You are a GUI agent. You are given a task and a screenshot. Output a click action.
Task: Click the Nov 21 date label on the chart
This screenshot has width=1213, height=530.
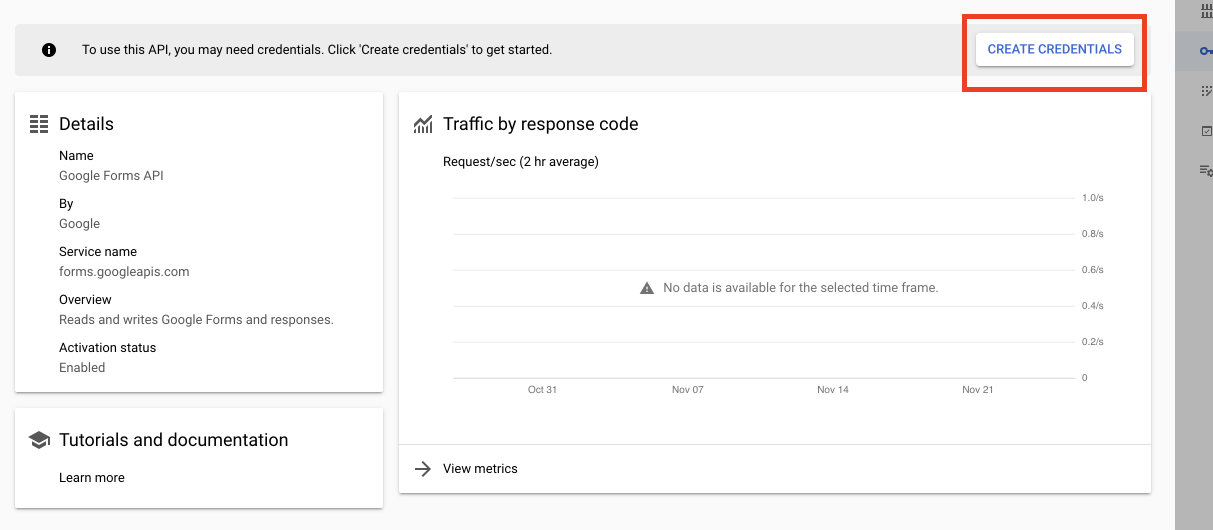977,390
